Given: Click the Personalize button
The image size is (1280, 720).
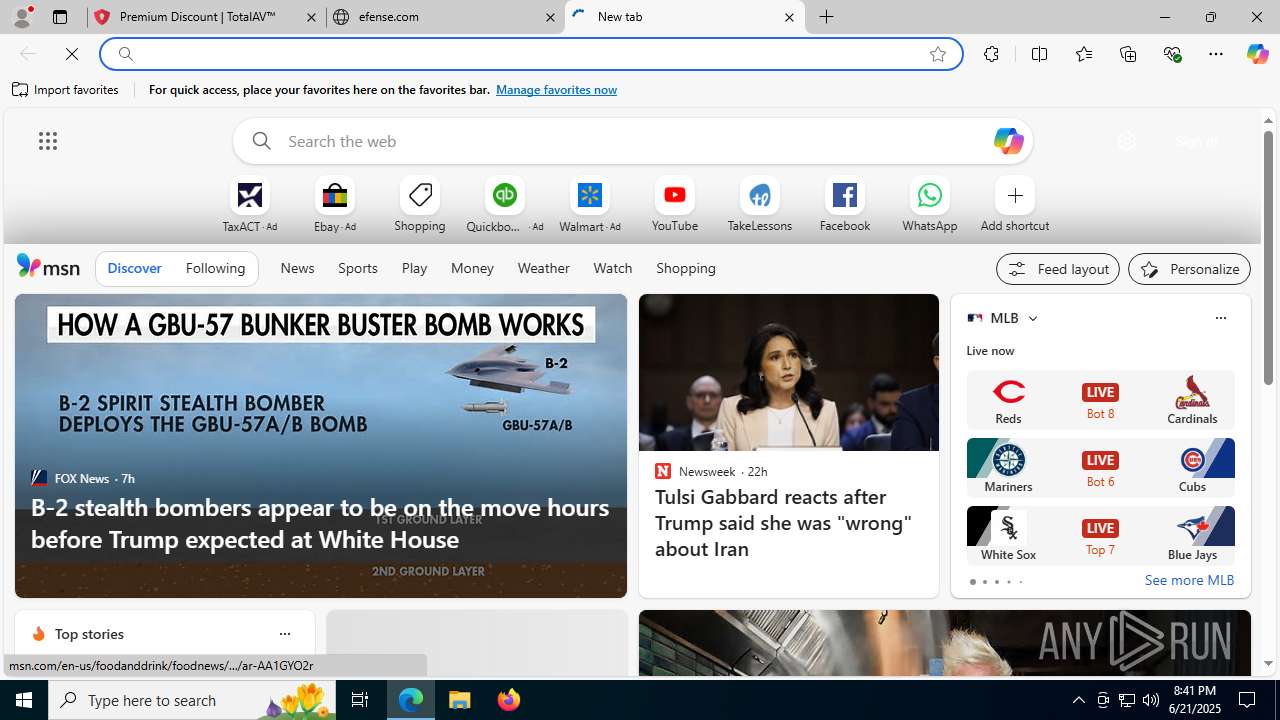Looking at the screenshot, I should (x=1189, y=269).
